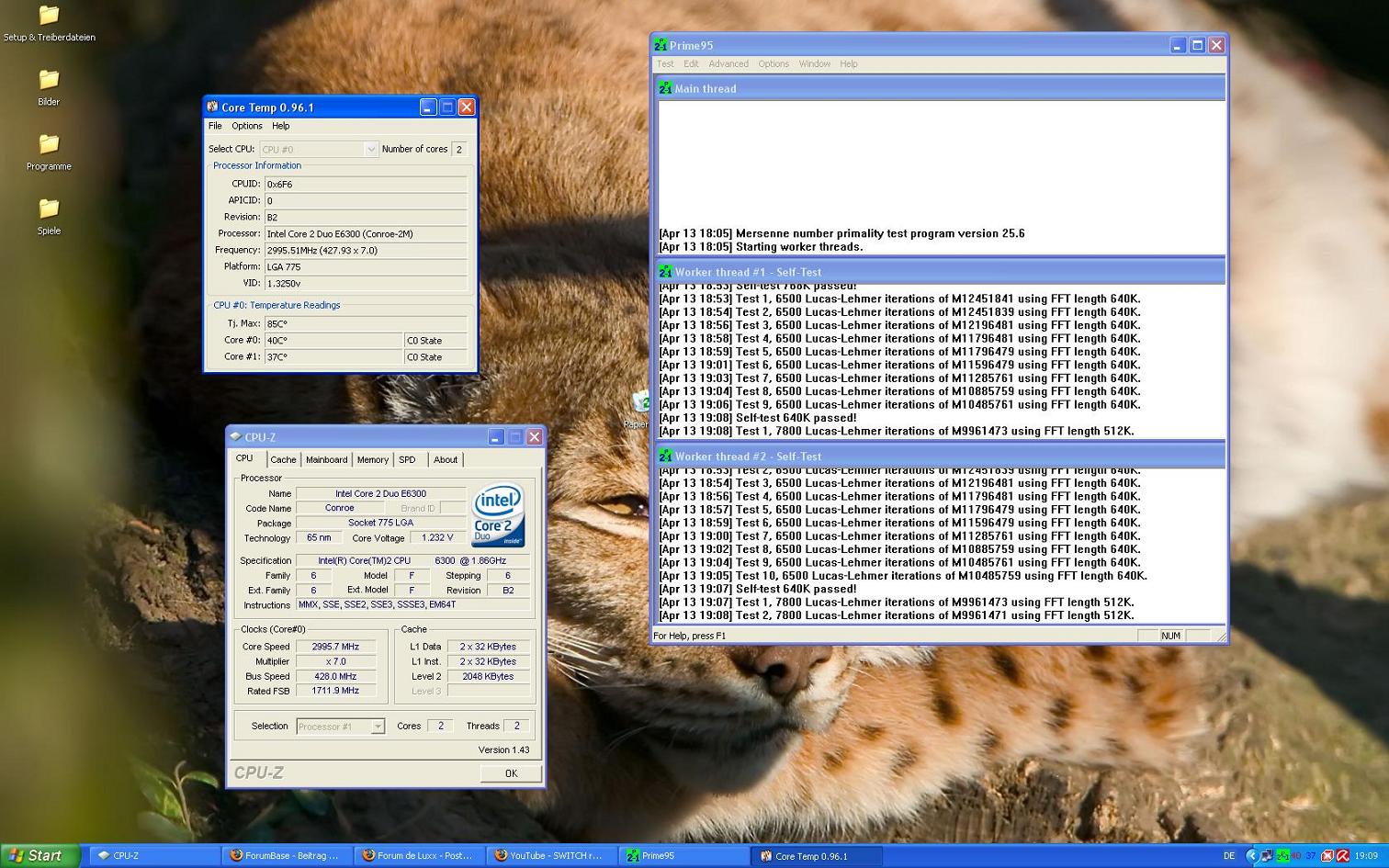Image resolution: width=1389 pixels, height=868 pixels.
Task: Click the Prime95 title bar icon
Action: click(x=661, y=45)
